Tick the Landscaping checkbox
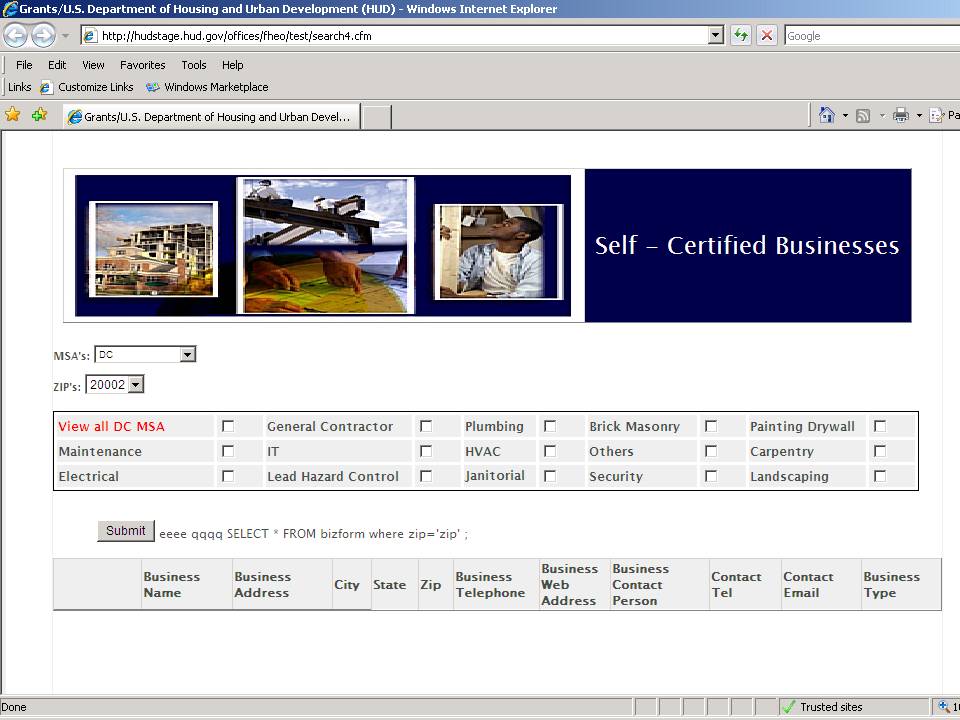This screenshot has width=960, height=720. pyautogui.click(x=880, y=476)
